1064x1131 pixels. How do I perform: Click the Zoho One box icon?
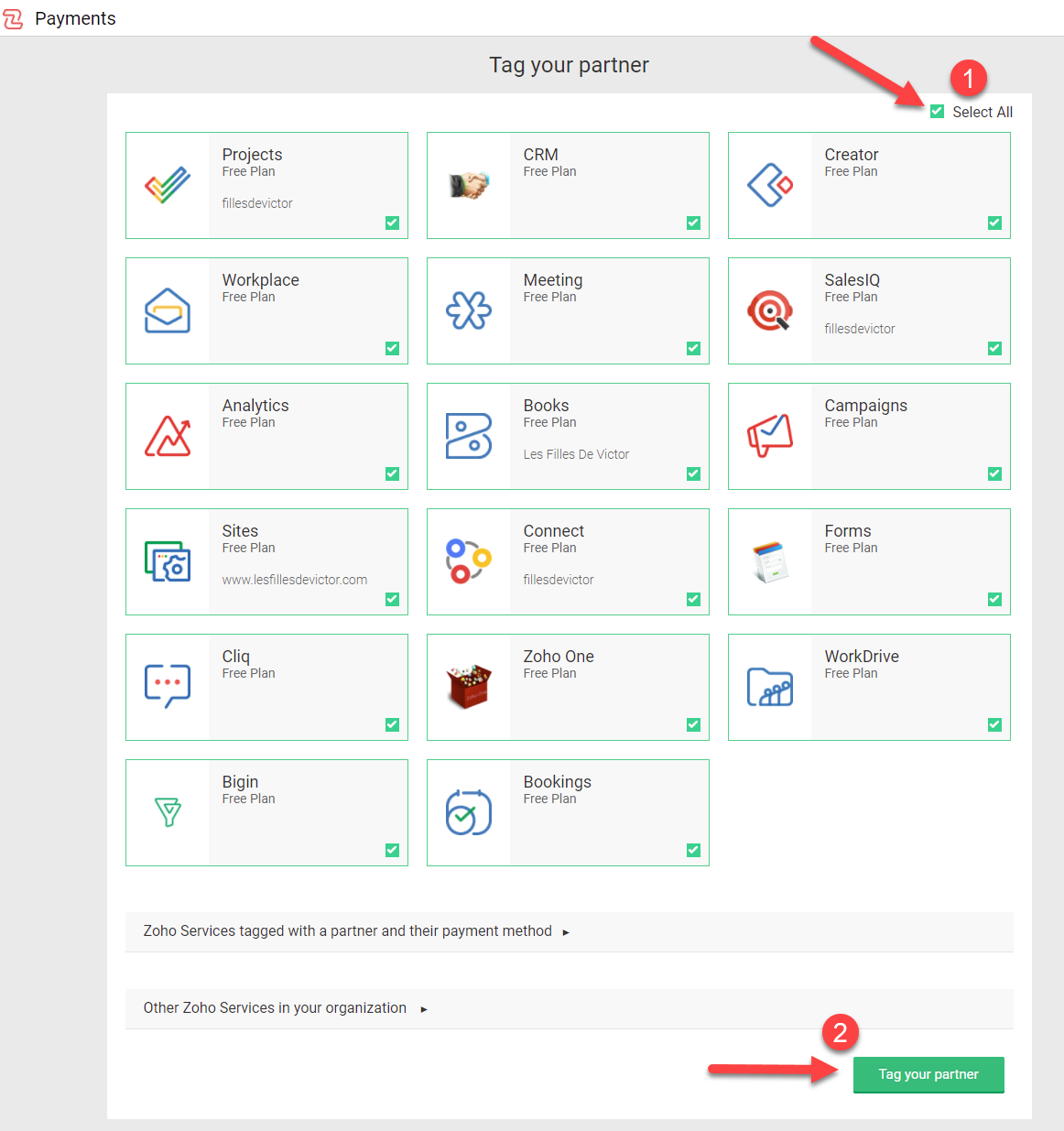469,687
